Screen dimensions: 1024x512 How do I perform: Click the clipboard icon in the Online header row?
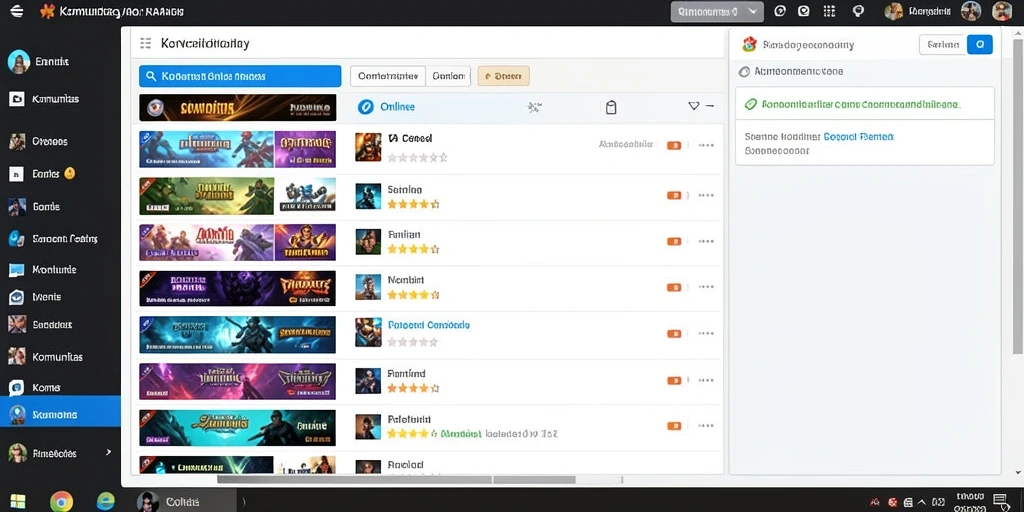(611, 108)
